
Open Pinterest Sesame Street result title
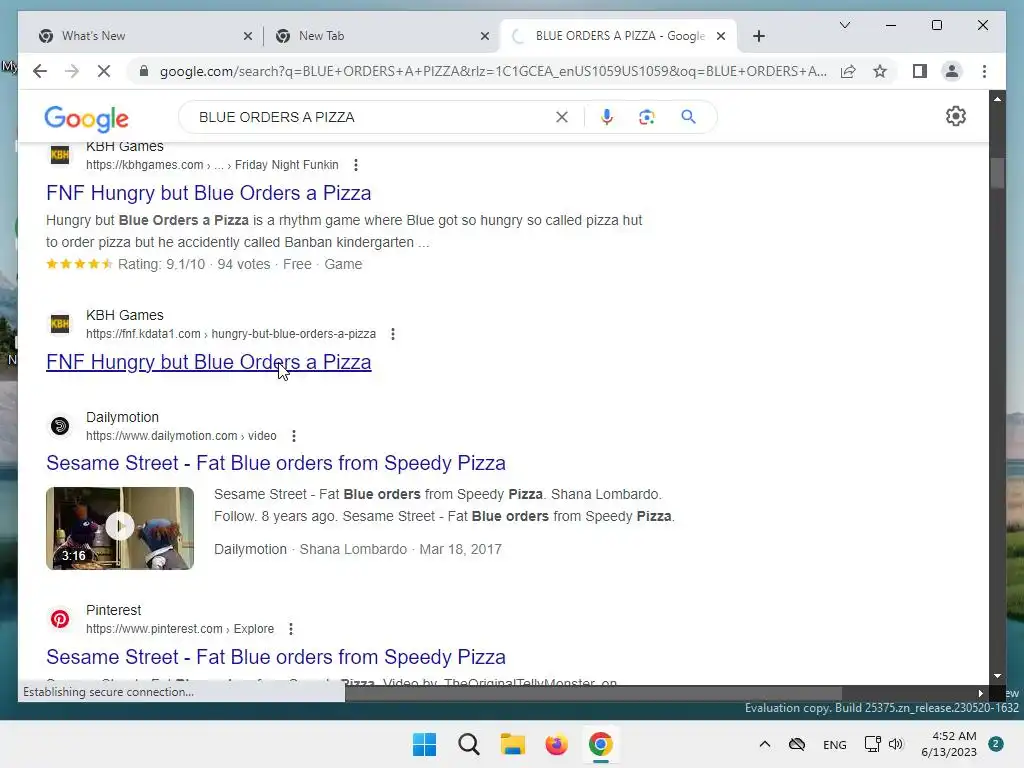point(276,657)
